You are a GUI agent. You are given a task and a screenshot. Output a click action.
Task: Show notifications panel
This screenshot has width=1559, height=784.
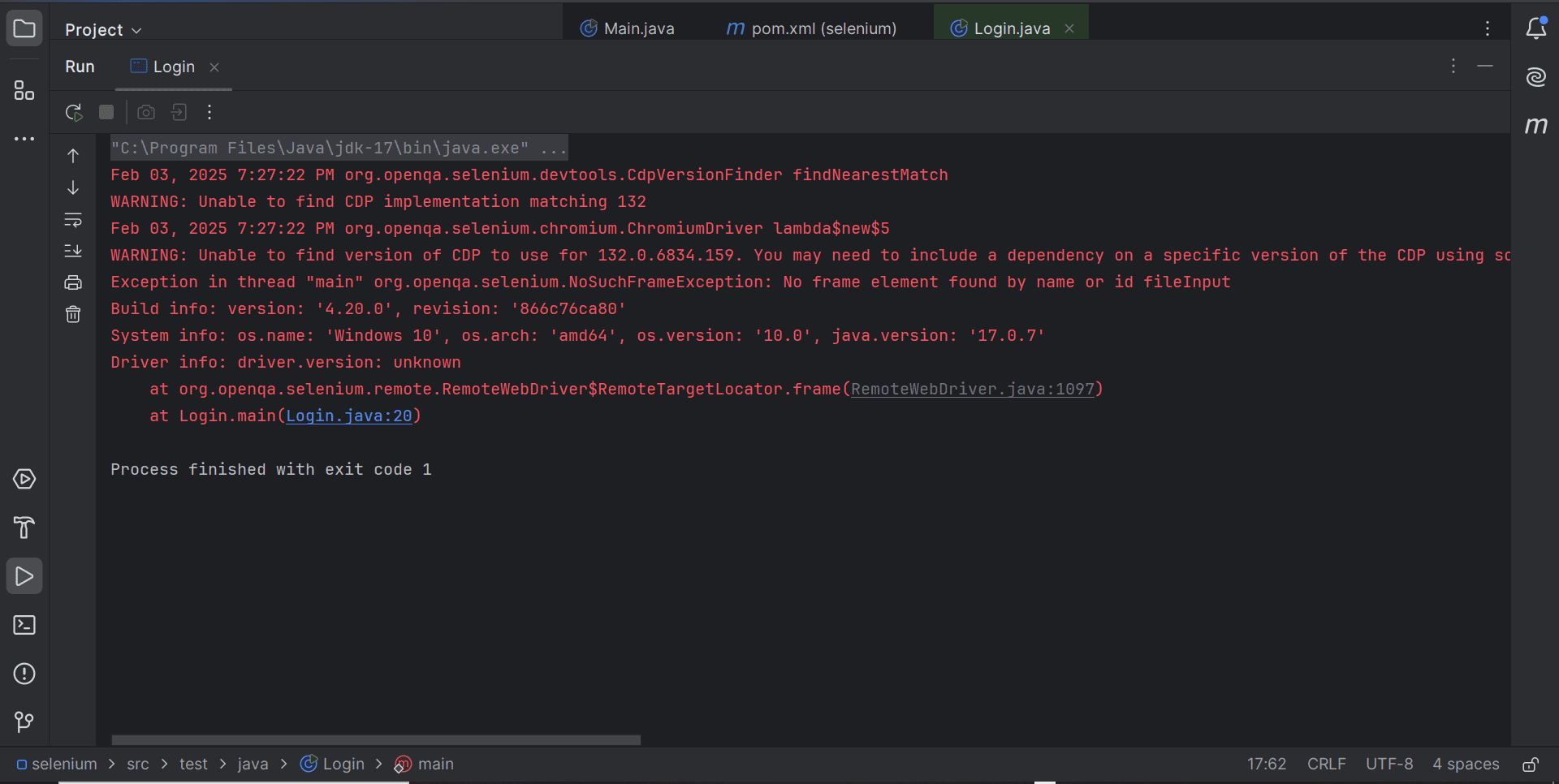point(1537,28)
